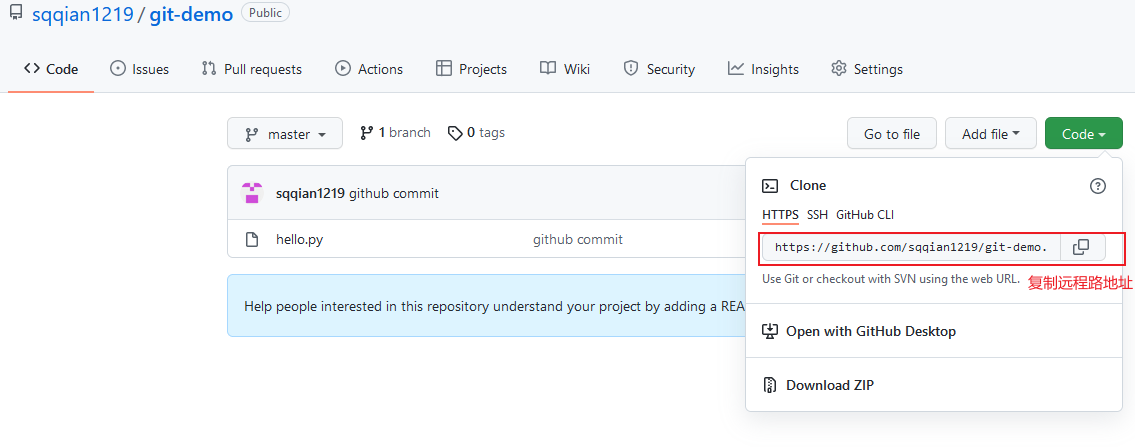View the 1 branch link

tap(395, 133)
